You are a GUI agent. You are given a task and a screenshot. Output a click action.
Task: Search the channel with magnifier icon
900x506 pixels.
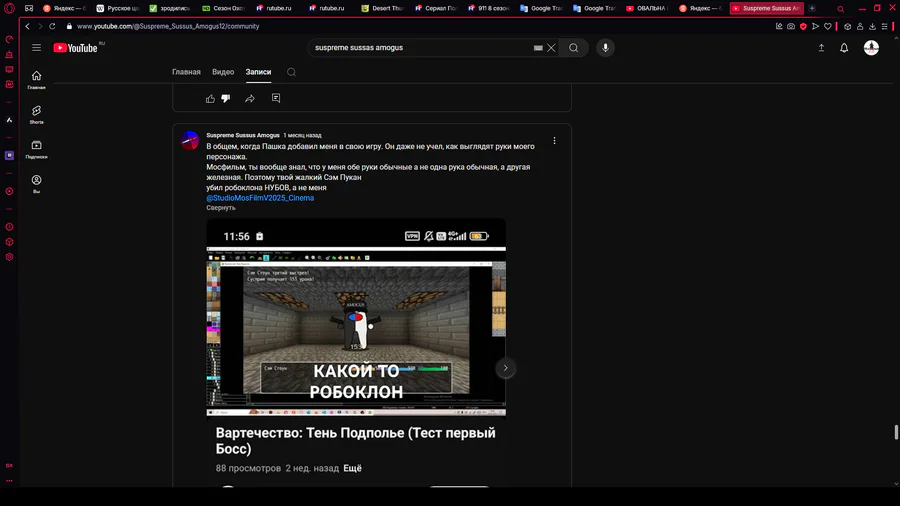point(292,72)
